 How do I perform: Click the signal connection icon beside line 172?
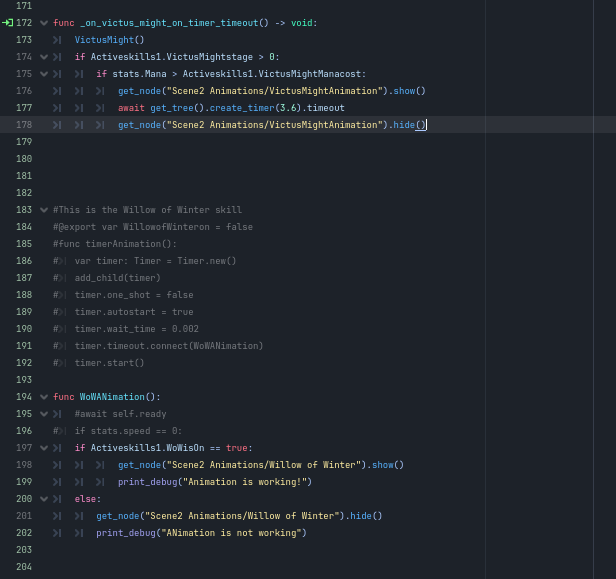click(7, 23)
